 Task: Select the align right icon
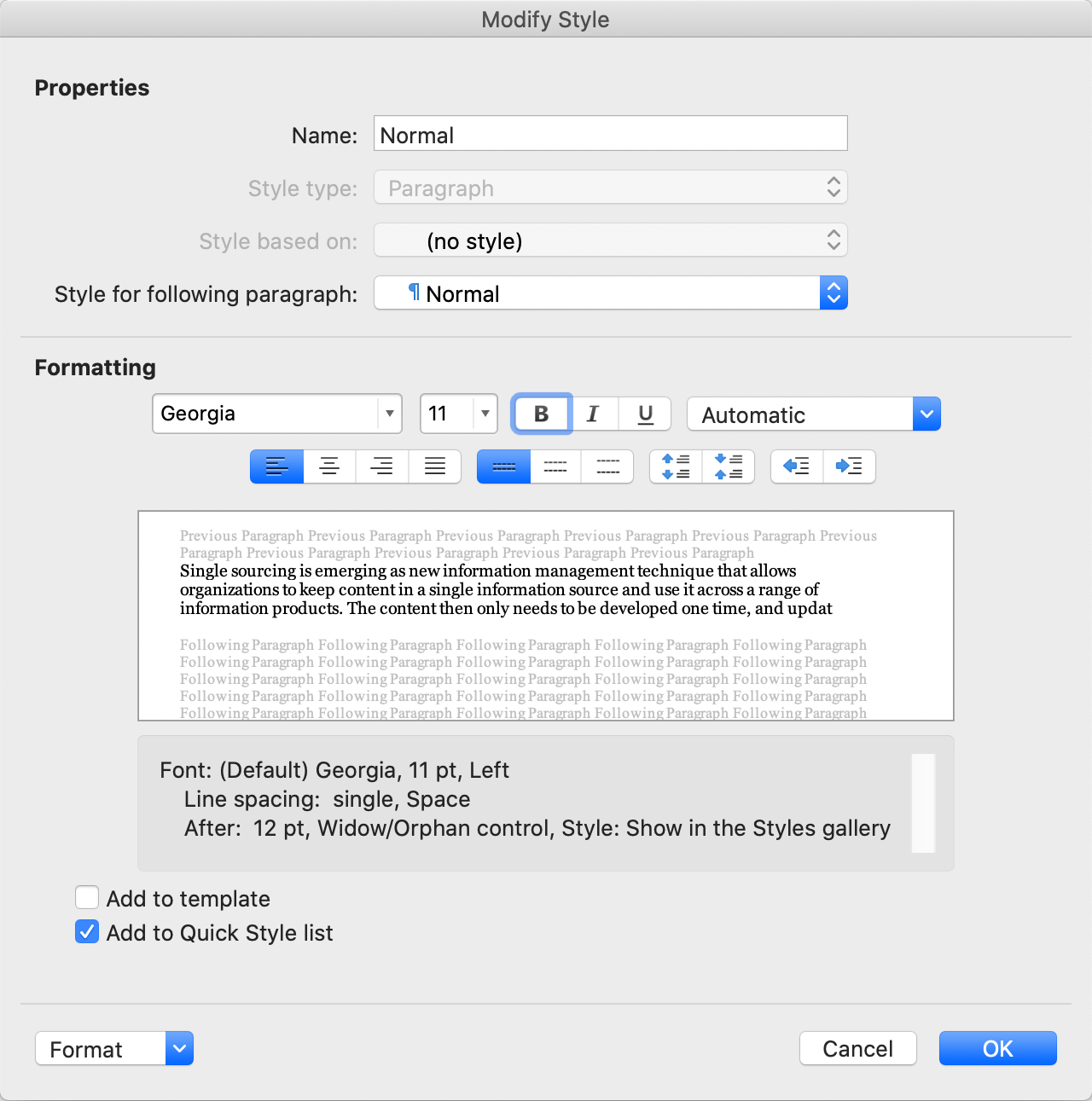pyautogui.click(x=382, y=466)
